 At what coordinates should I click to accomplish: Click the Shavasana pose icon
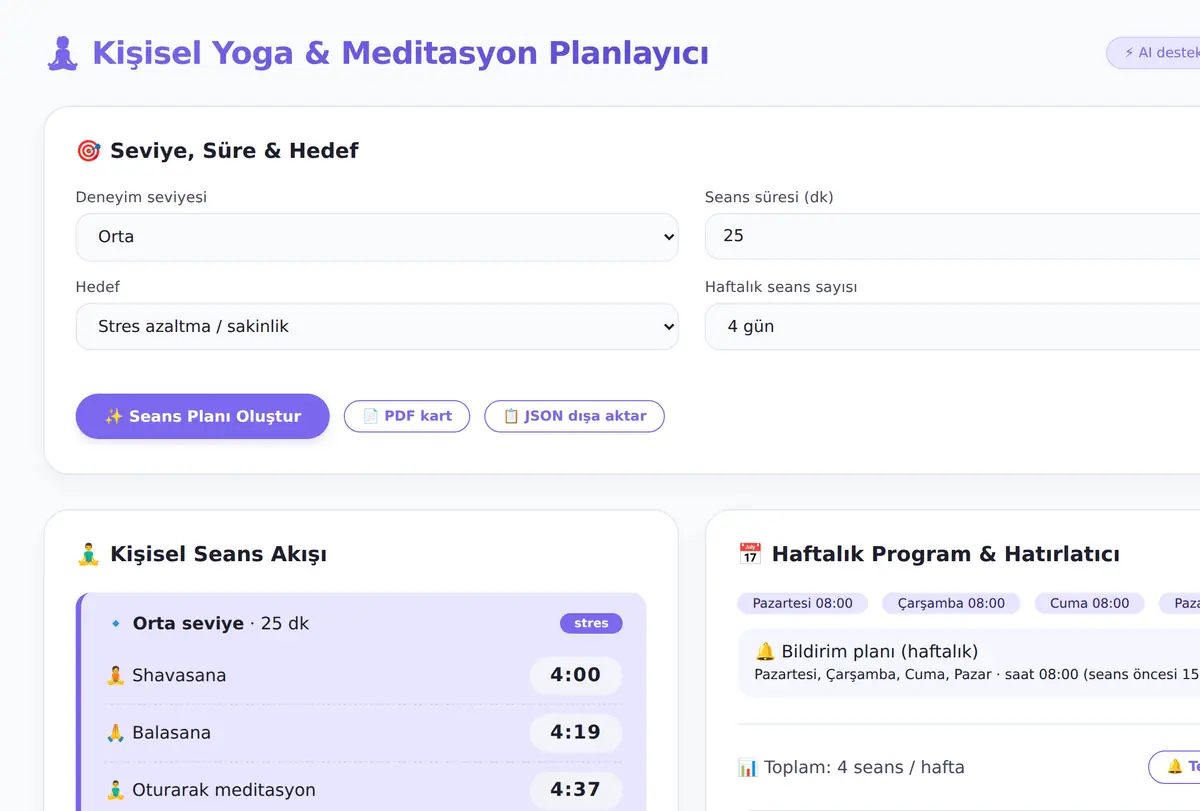pos(115,676)
